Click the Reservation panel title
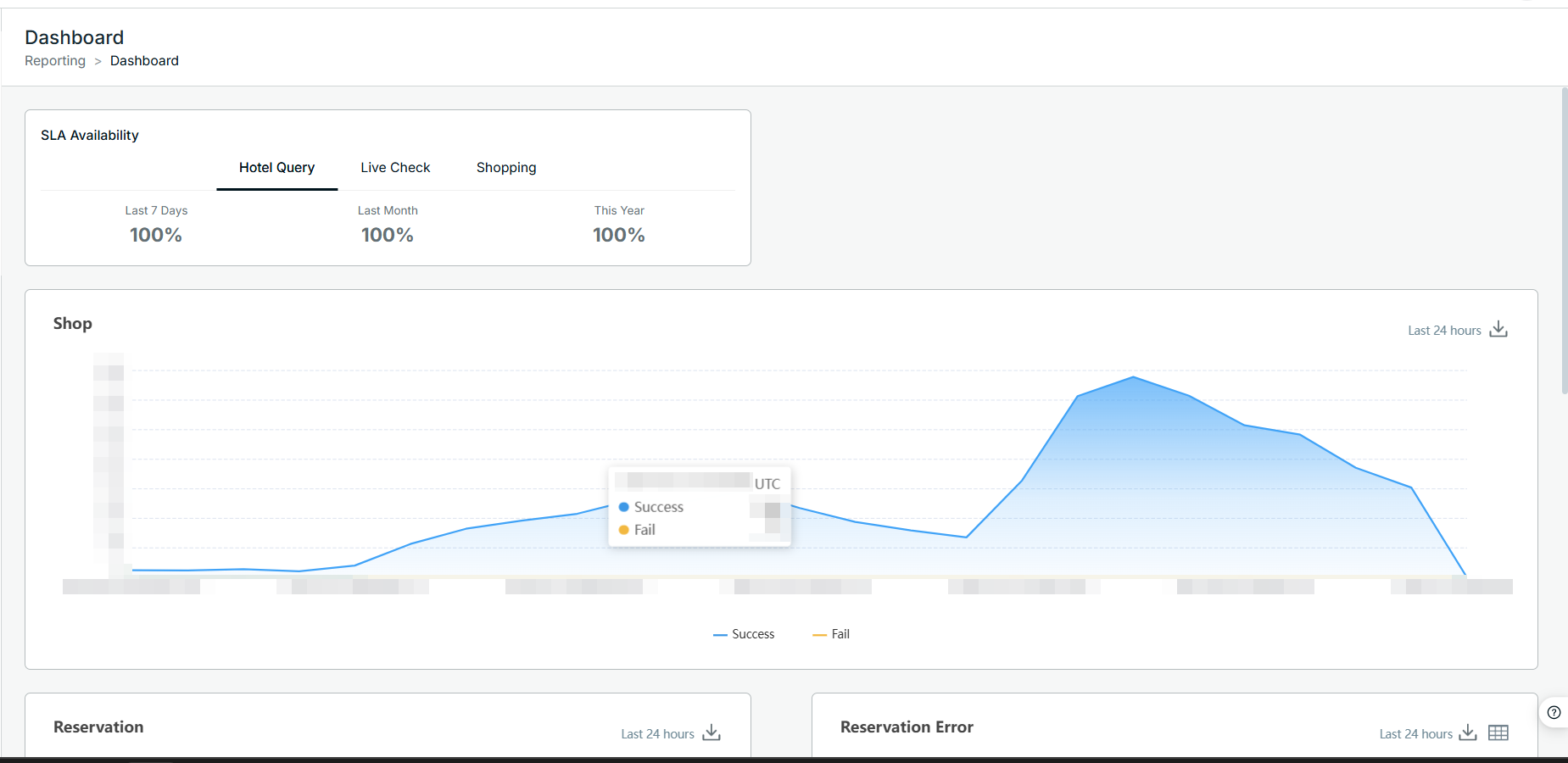This screenshot has height=763, width=1568. pos(98,727)
